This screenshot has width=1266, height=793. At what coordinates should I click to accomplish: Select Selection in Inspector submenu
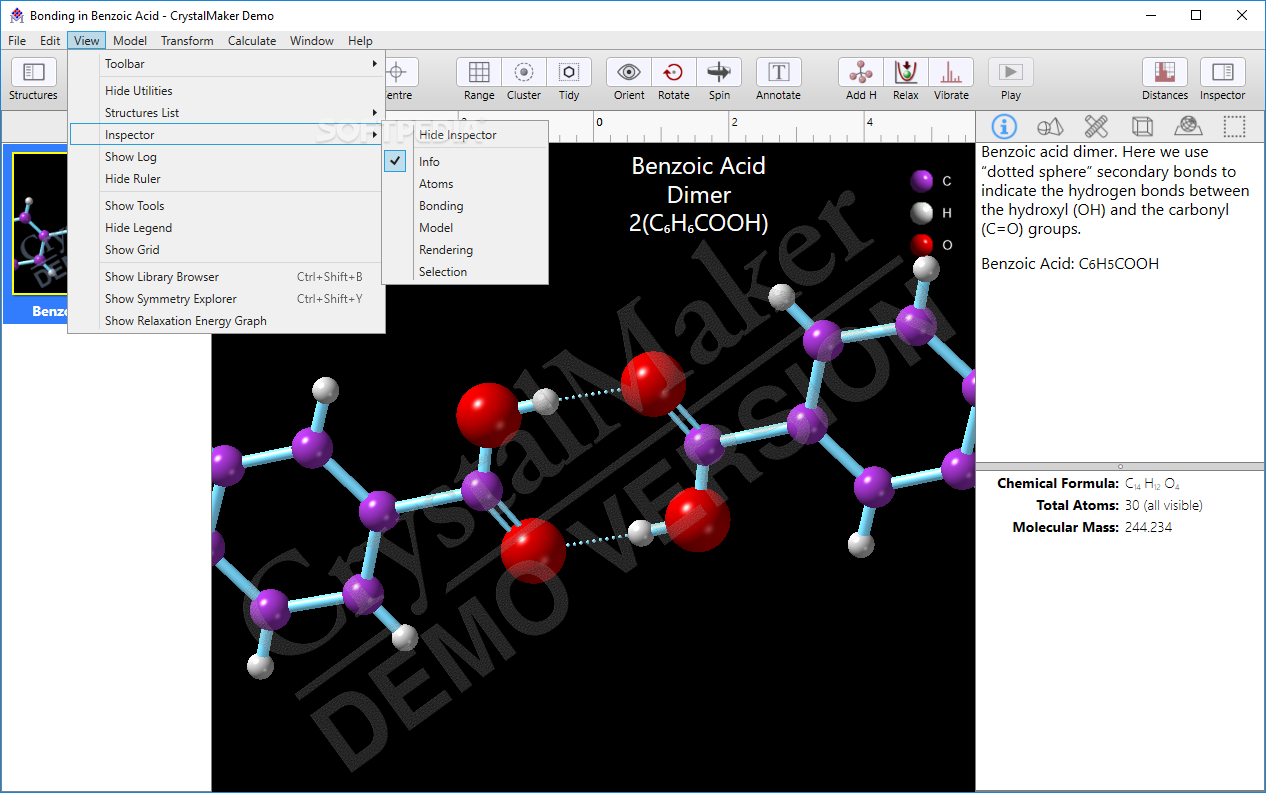click(x=466, y=272)
